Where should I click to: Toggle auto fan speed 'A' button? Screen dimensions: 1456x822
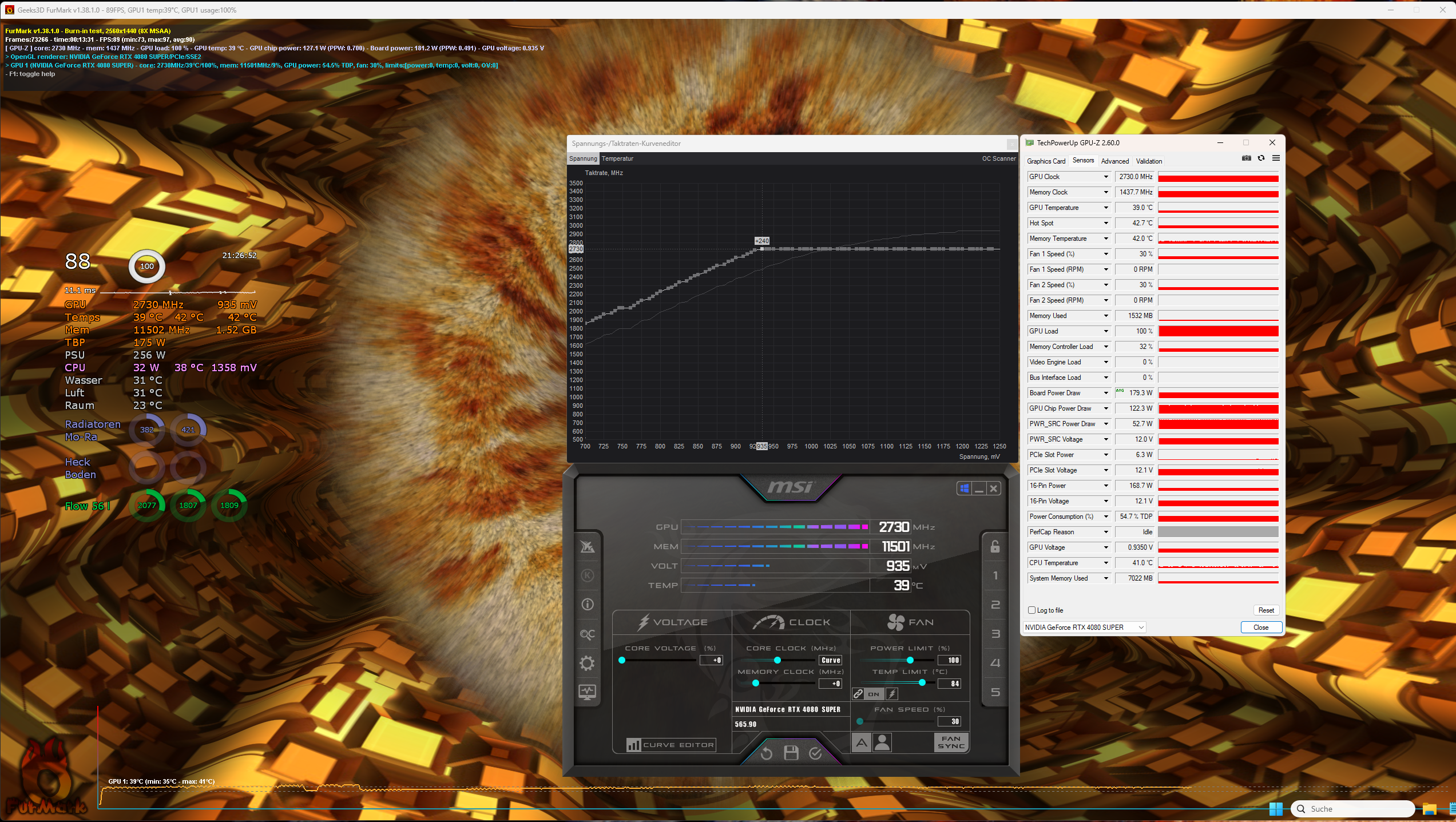(862, 742)
